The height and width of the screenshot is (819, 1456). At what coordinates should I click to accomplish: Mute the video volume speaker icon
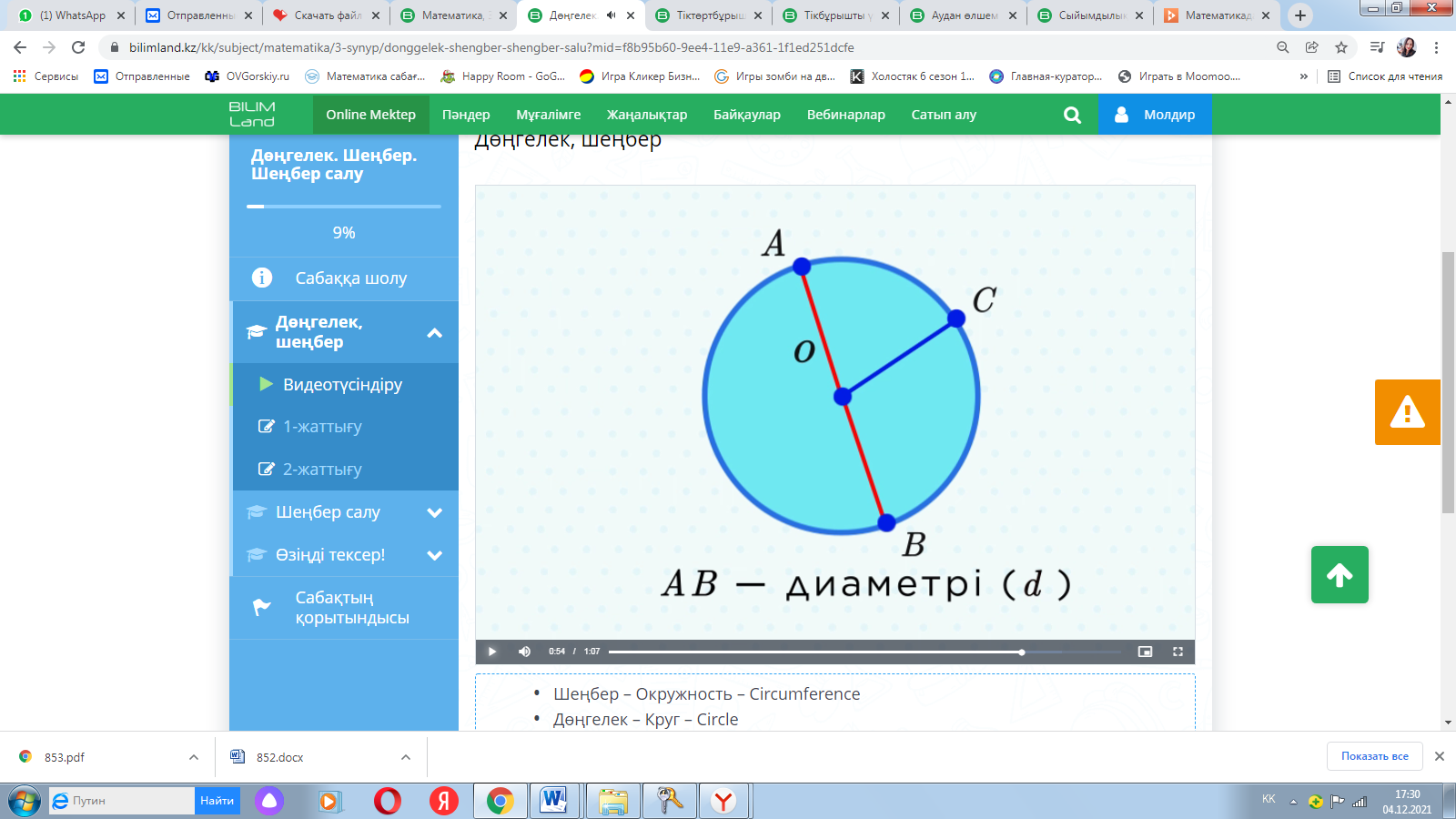click(x=524, y=652)
